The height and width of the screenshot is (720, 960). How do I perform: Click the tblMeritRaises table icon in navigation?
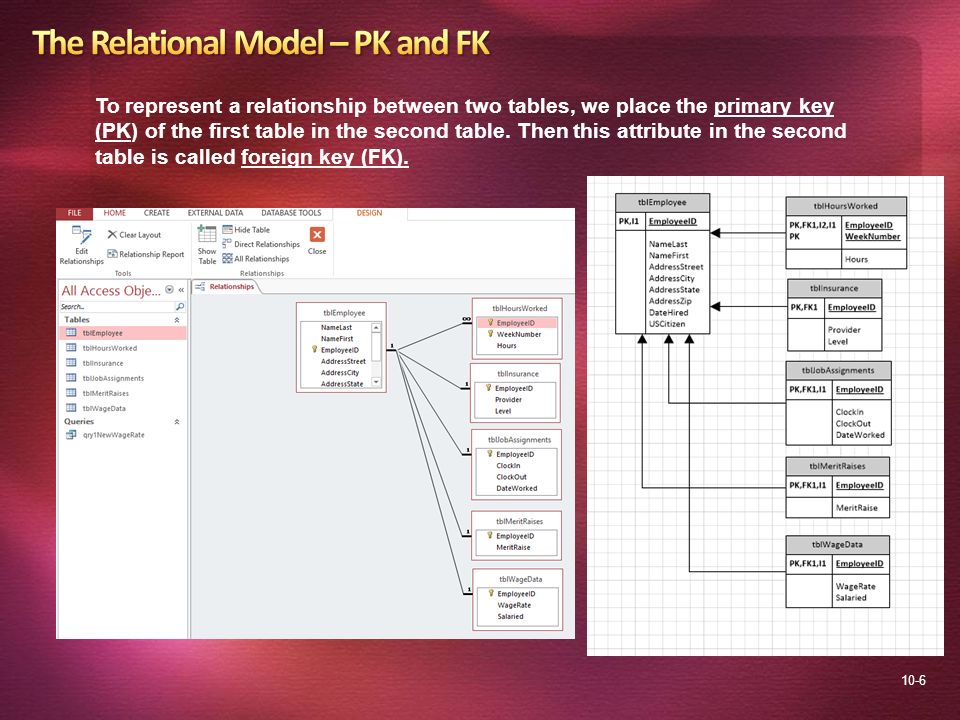(71, 392)
